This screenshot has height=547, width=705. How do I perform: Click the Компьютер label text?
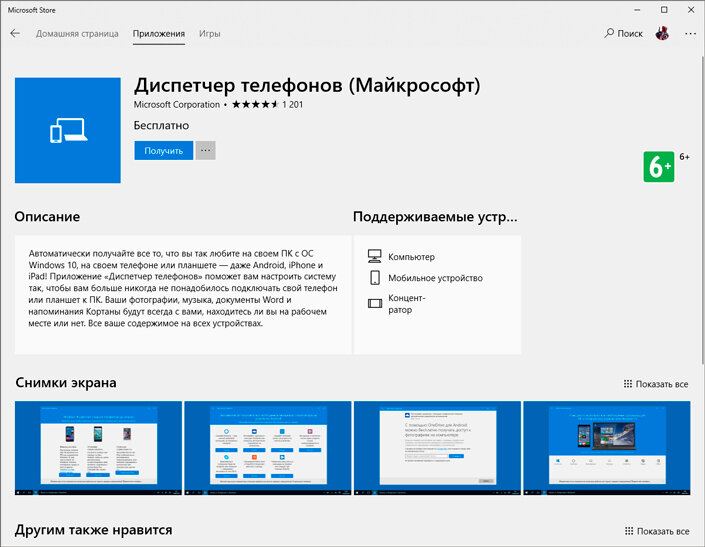pyautogui.click(x=411, y=257)
